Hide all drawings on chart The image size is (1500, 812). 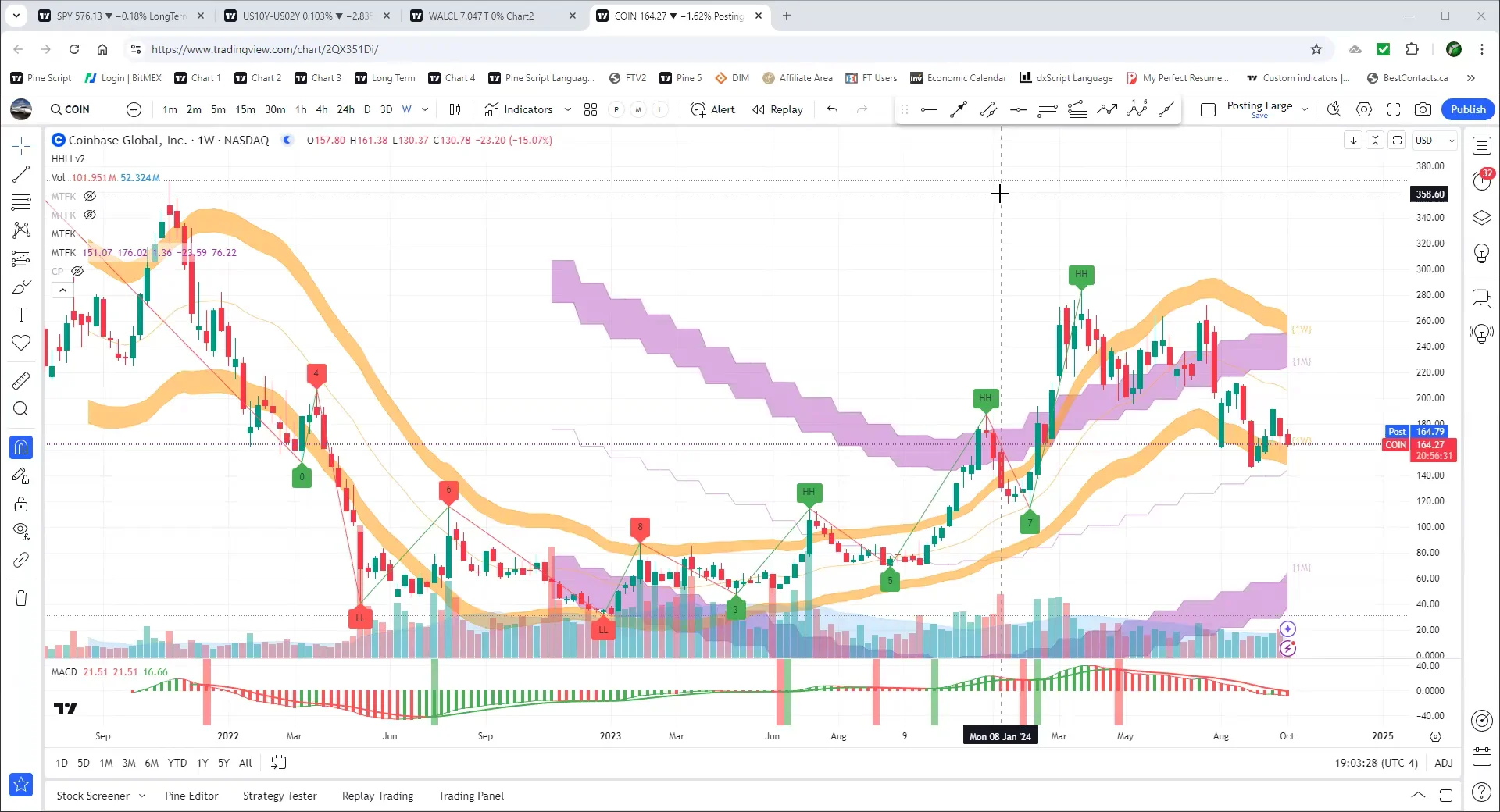(x=21, y=532)
